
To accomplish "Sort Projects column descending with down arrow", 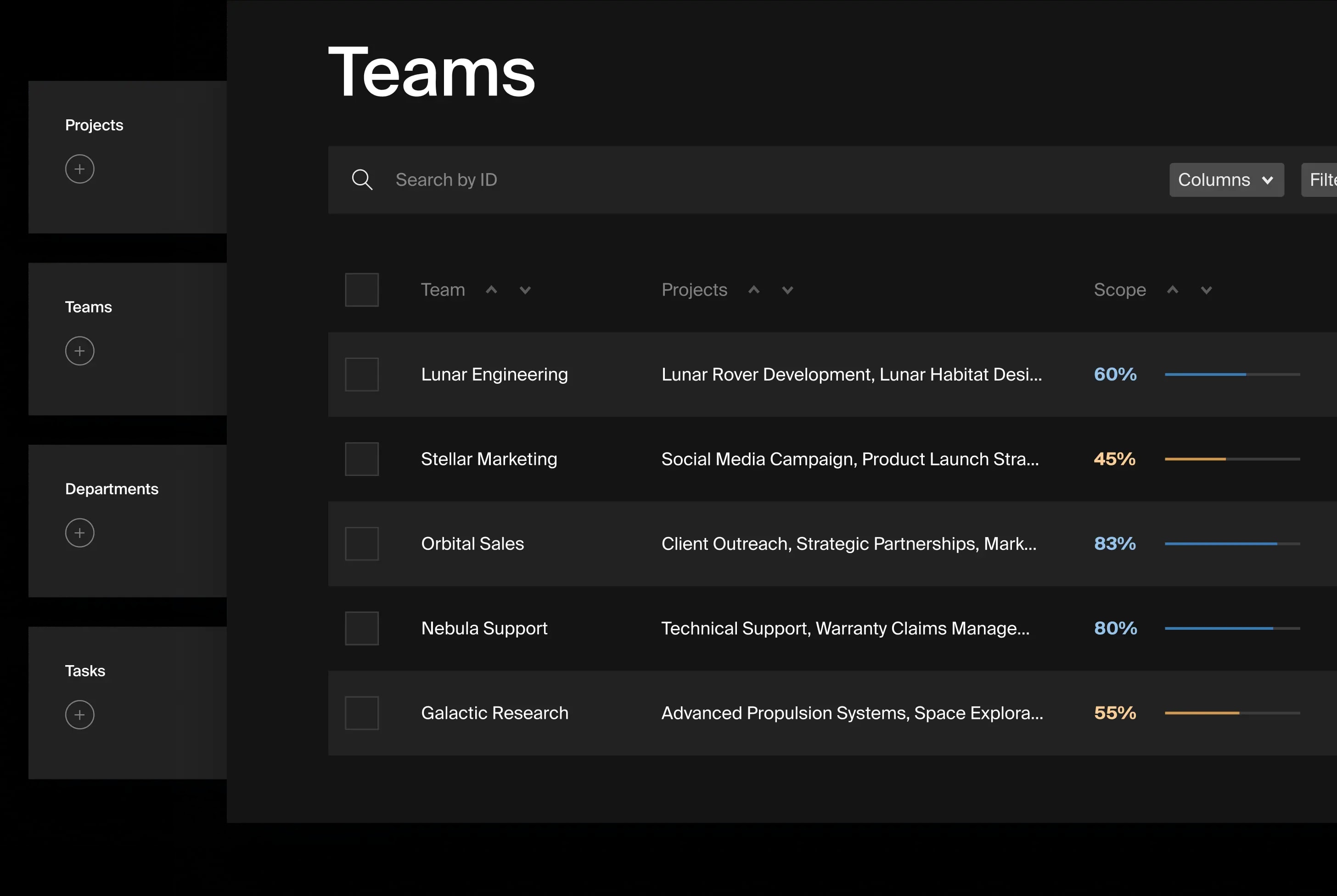I will coord(787,290).
